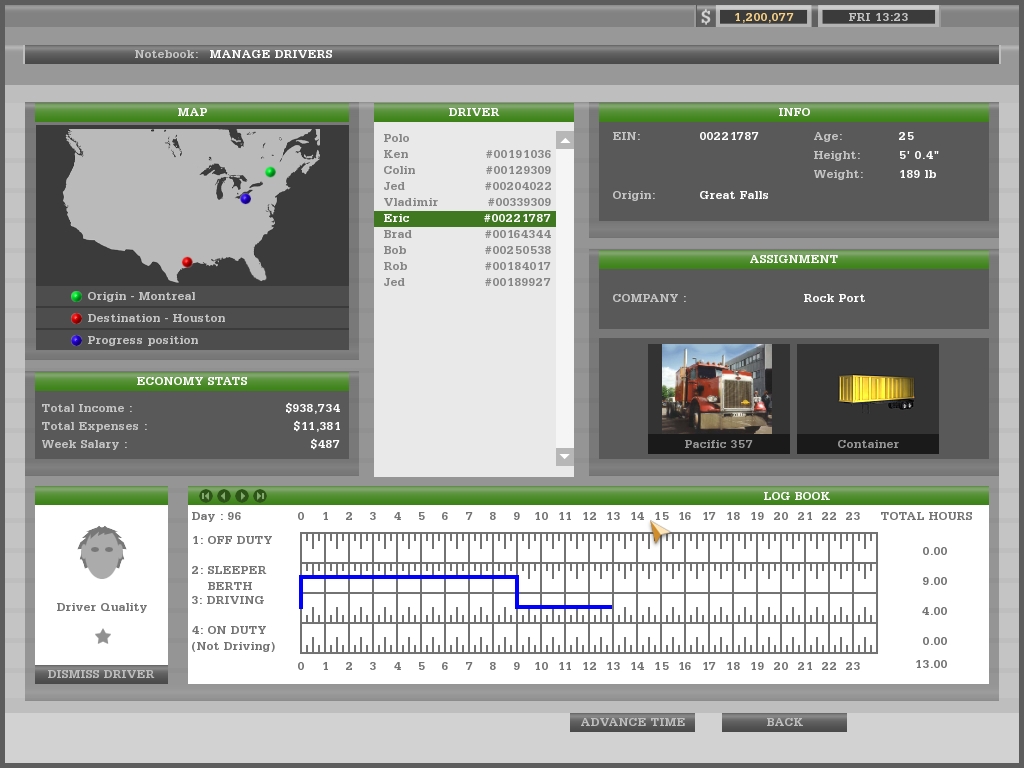Click the company name Rock Port
Image resolution: width=1024 pixels, height=768 pixels.
click(x=834, y=298)
